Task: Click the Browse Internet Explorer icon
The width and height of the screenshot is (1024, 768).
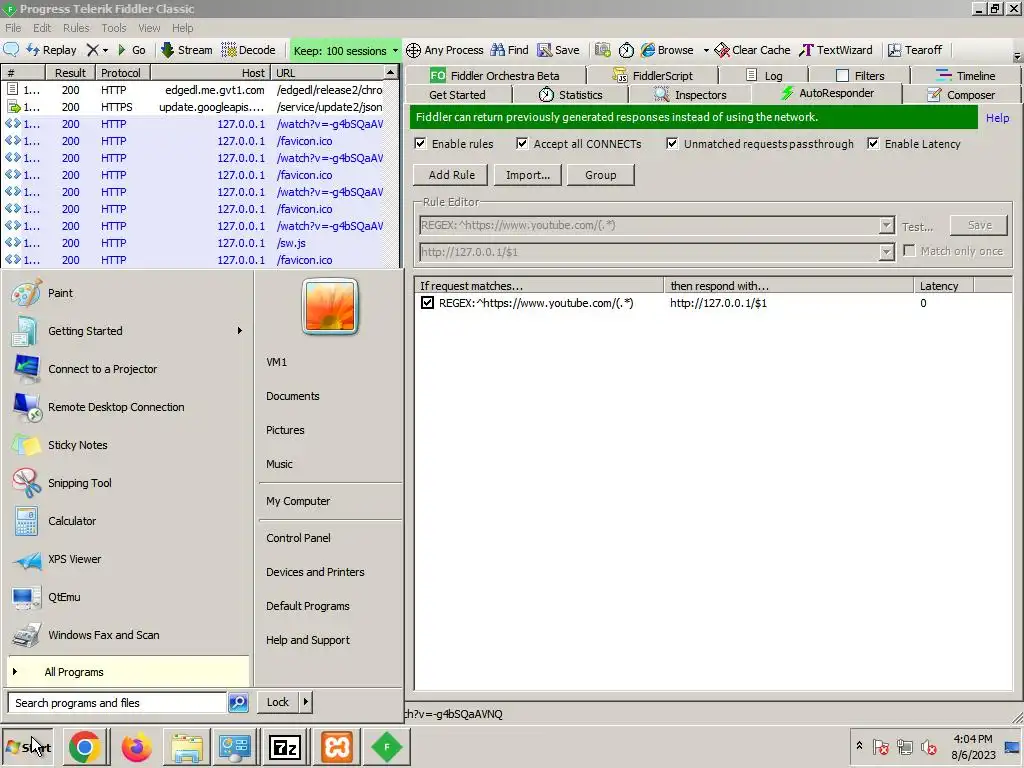Action: pyautogui.click(x=648, y=50)
